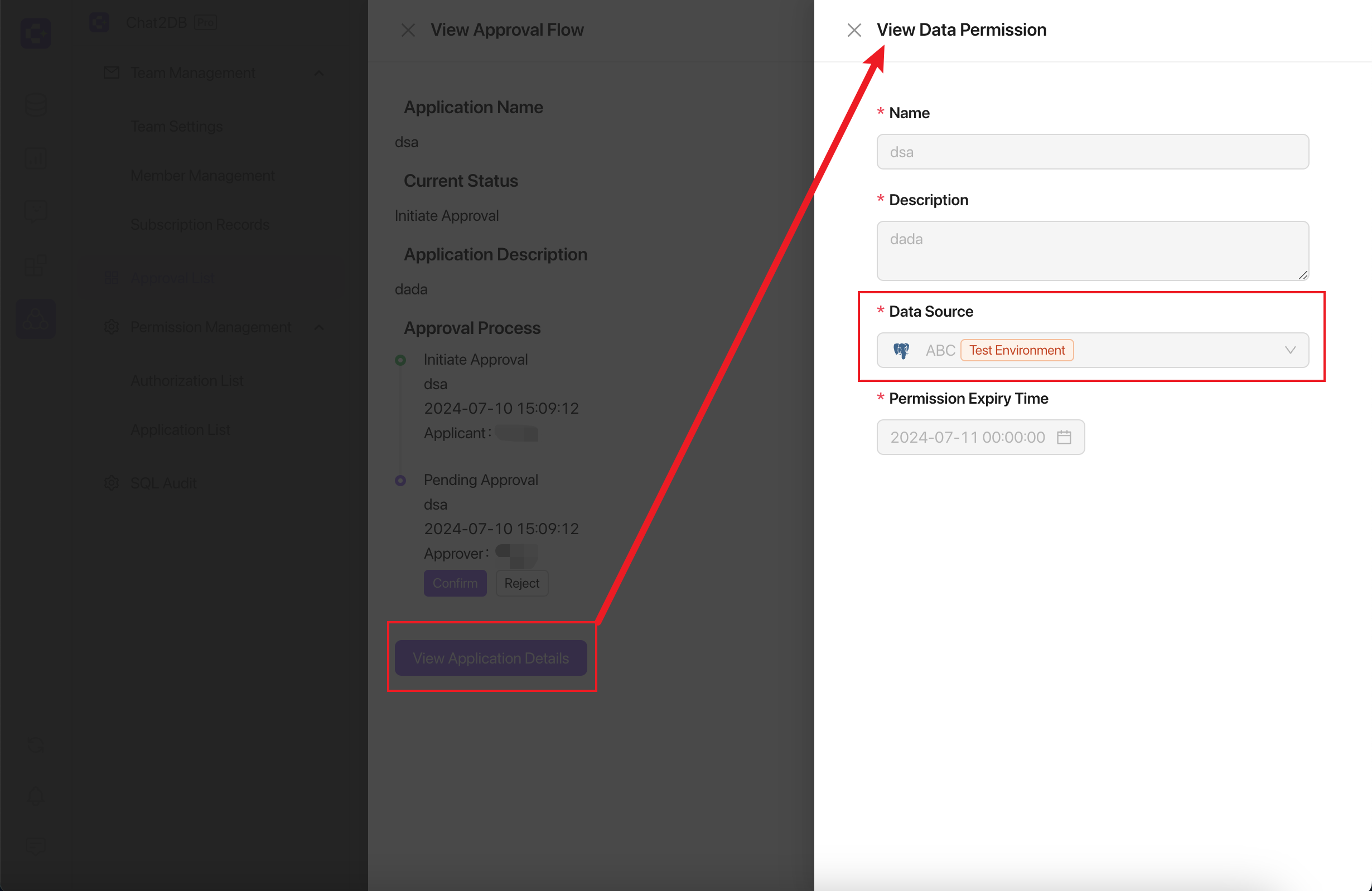
Task: Open the Authorization List menu item
Action: point(187,381)
